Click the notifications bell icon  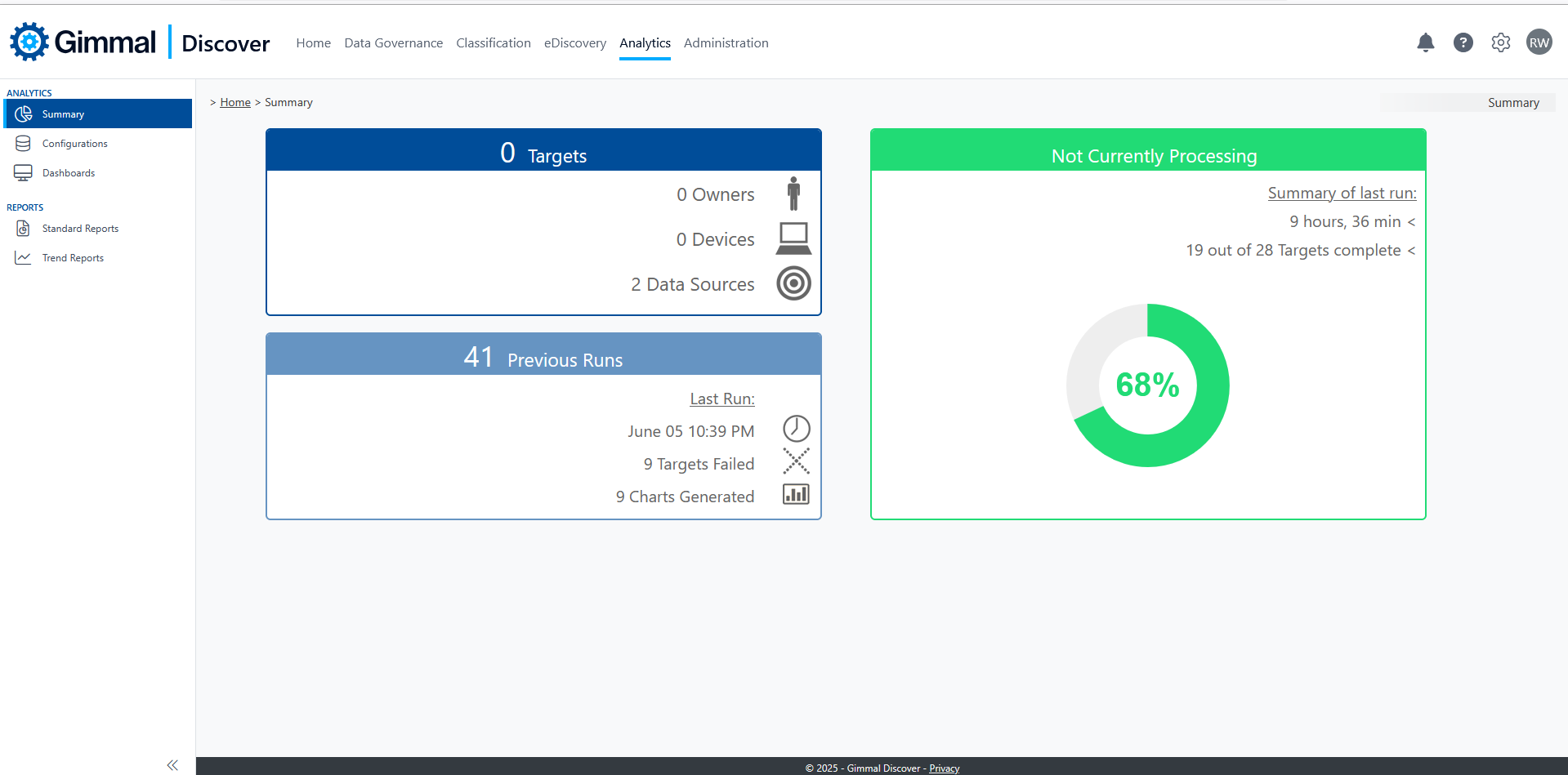[1425, 42]
